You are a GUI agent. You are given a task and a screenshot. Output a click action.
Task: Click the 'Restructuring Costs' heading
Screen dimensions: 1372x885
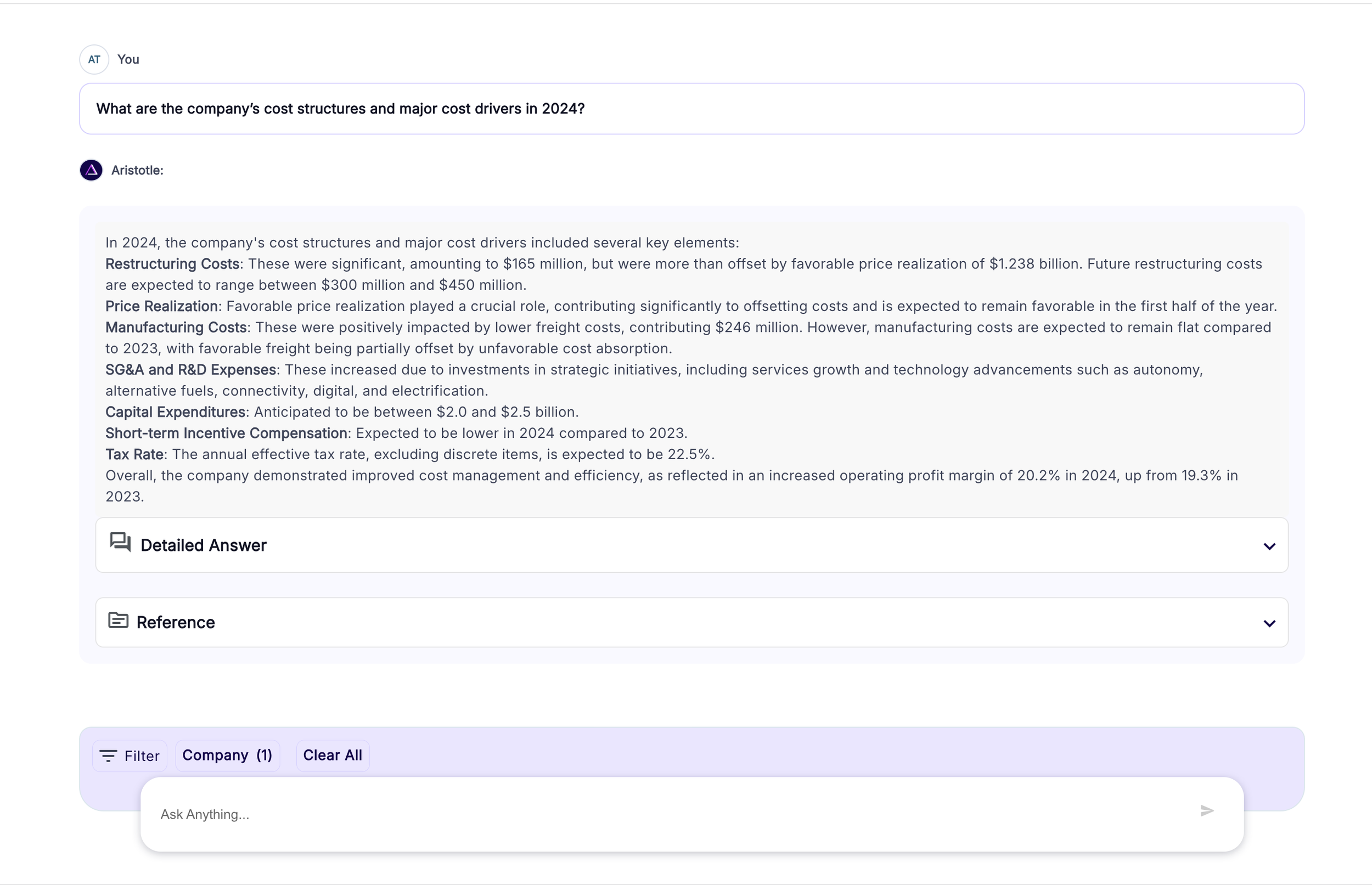coord(172,264)
